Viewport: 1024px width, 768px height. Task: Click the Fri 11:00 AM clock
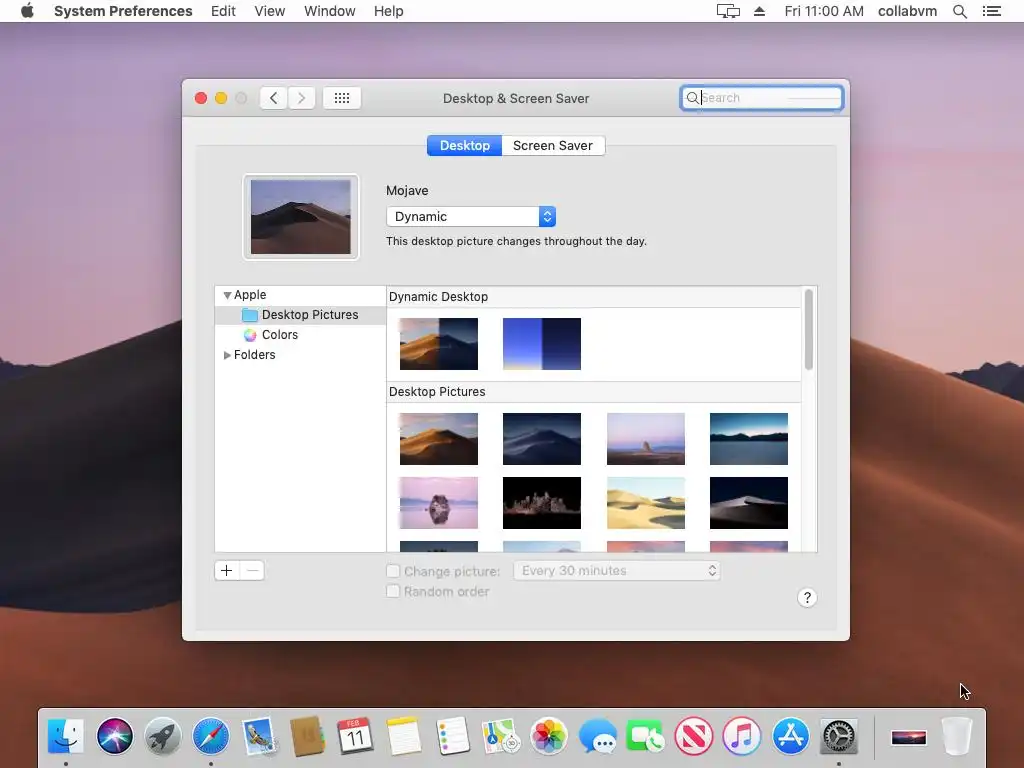824,11
